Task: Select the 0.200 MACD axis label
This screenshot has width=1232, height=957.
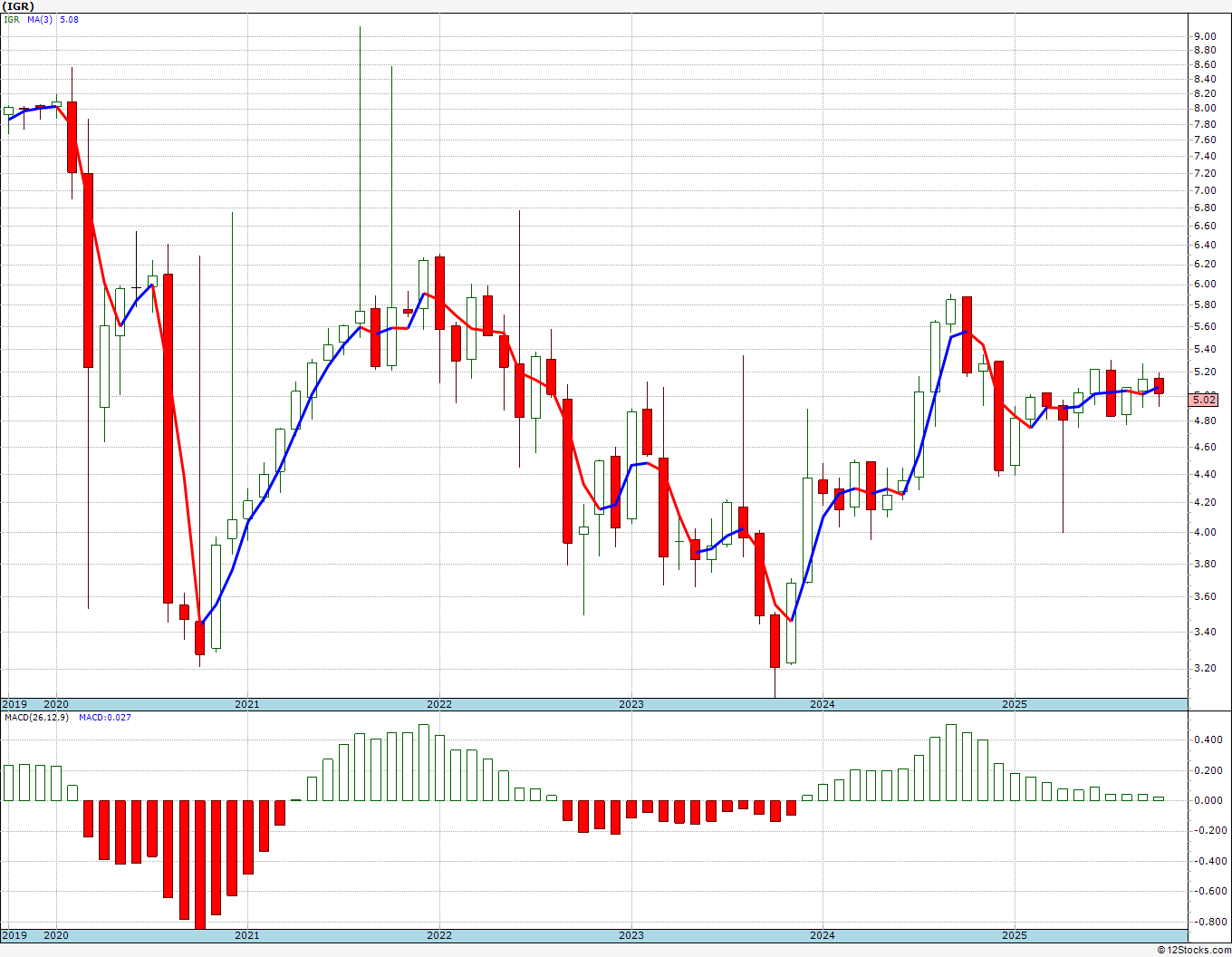Action: (1208, 770)
